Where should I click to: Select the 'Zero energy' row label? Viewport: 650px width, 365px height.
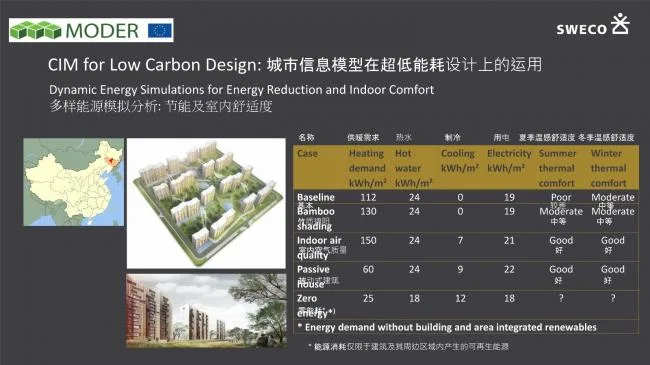pyautogui.click(x=312, y=306)
